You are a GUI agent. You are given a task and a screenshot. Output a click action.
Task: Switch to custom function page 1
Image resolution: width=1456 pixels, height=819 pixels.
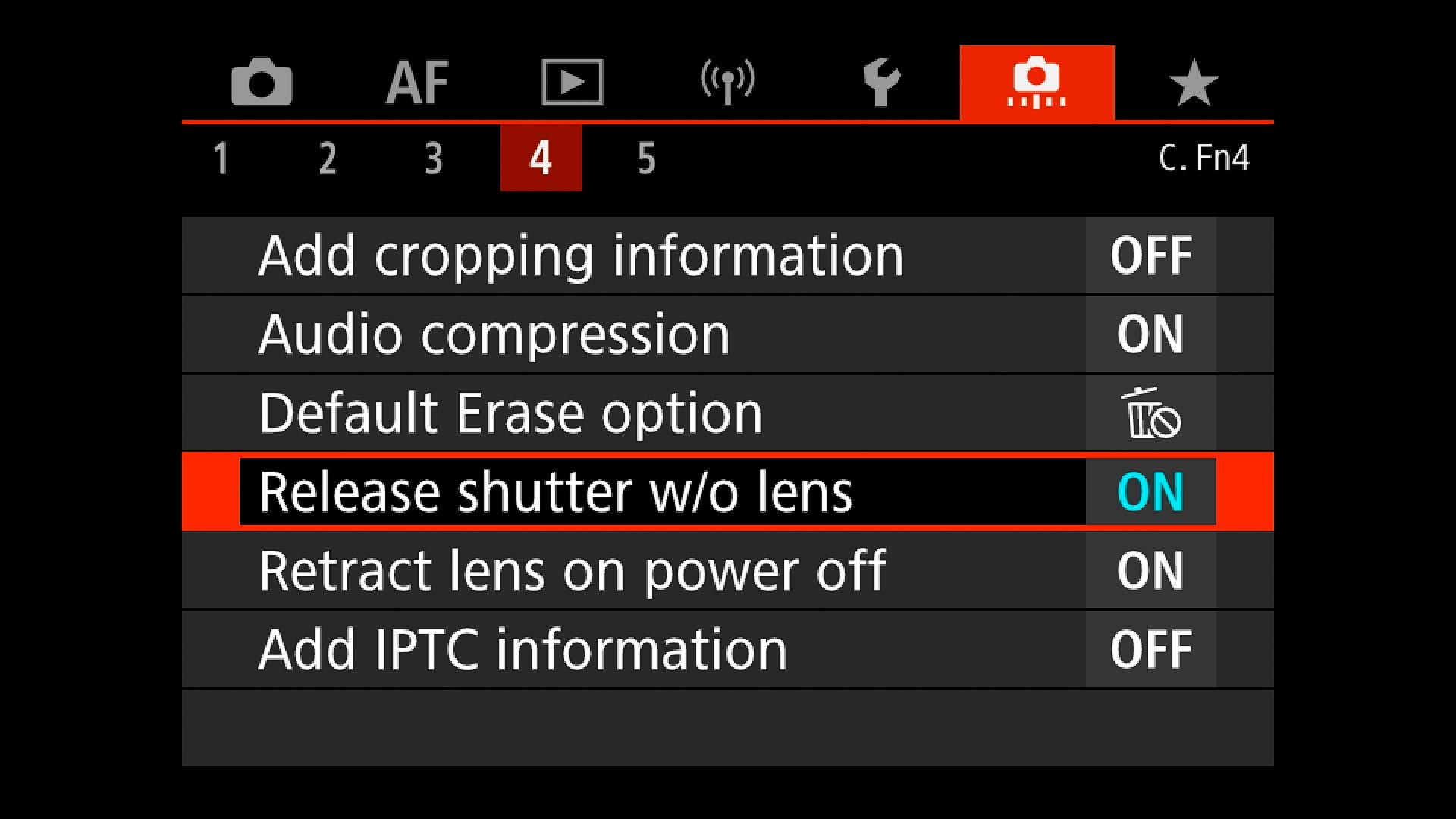pos(221,158)
